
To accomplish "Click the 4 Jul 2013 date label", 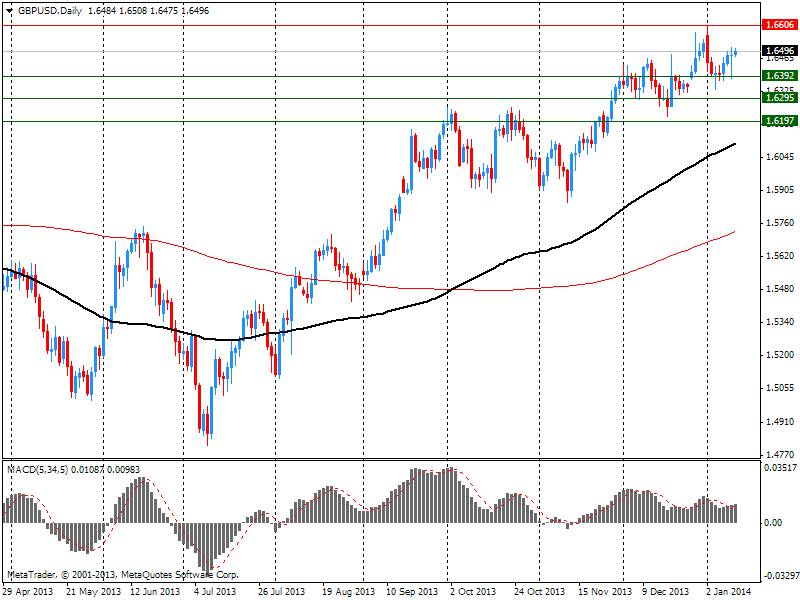I will point(215,592).
